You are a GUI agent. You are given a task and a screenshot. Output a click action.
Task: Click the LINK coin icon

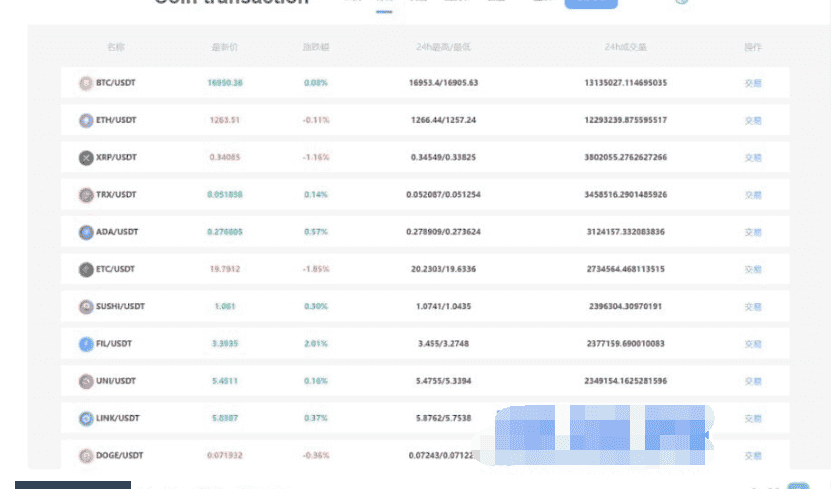(86, 418)
